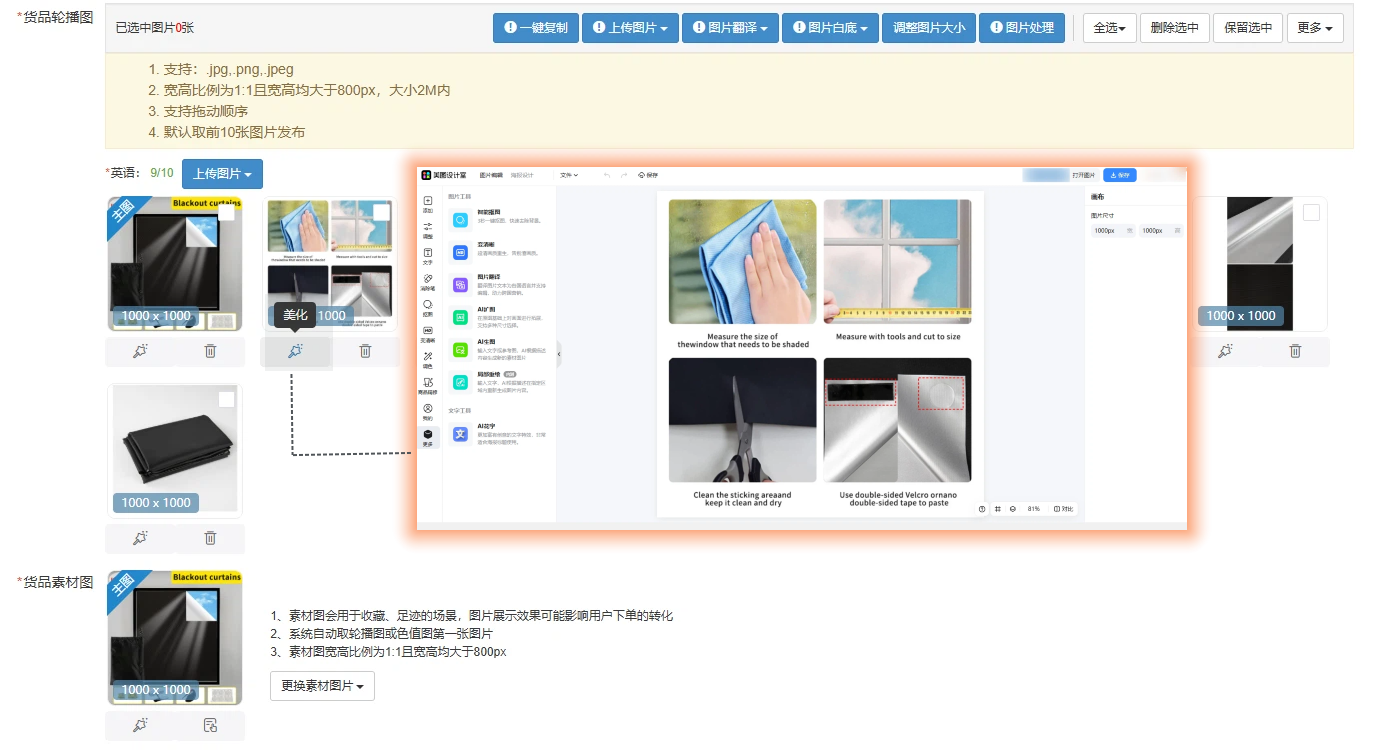Click the replace icon under the 货品素材图 image

[210, 725]
